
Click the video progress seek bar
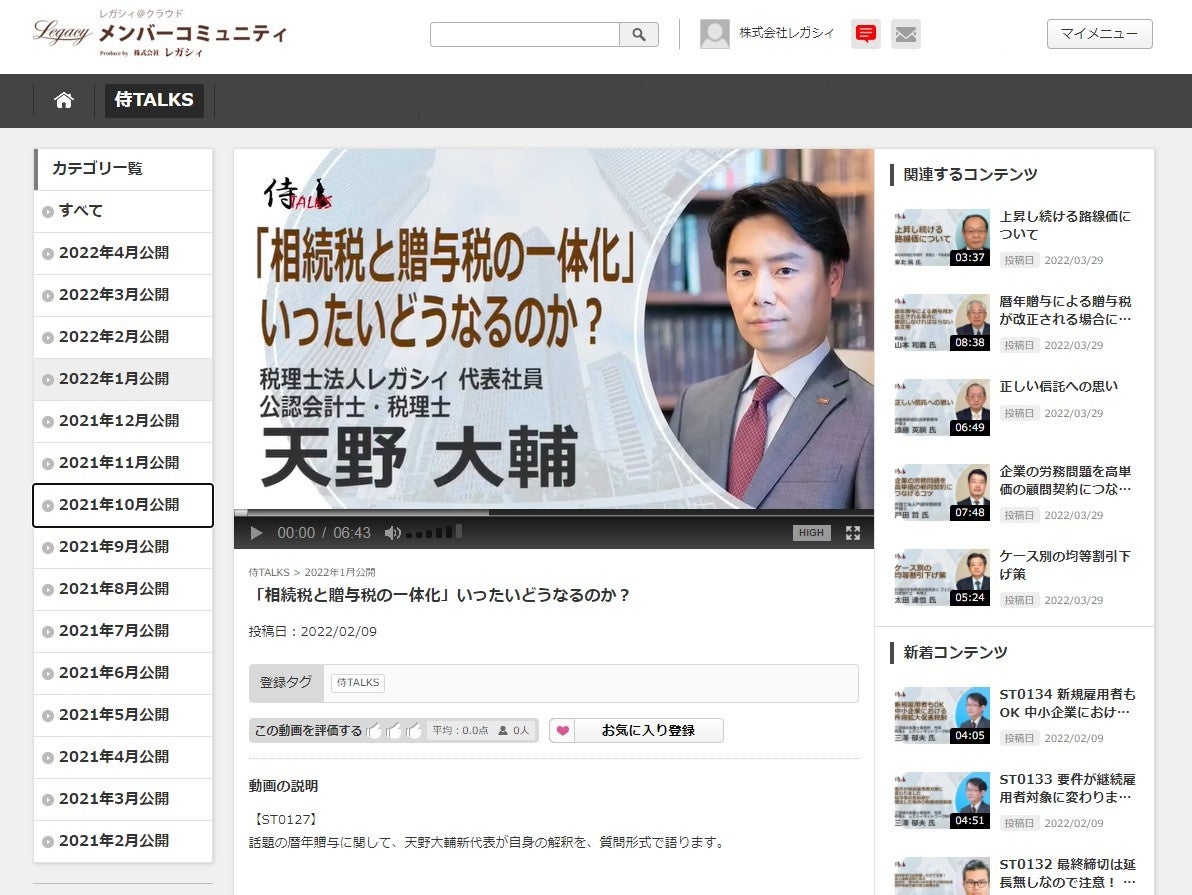click(x=553, y=513)
